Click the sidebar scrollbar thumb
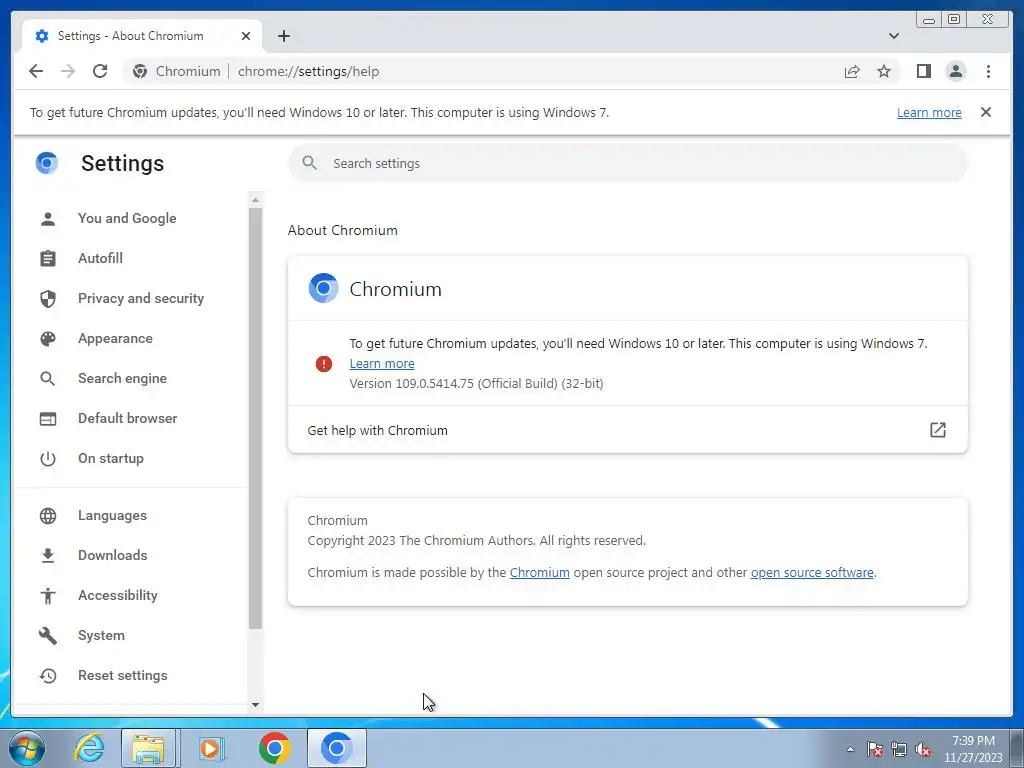 click(255, 418)
